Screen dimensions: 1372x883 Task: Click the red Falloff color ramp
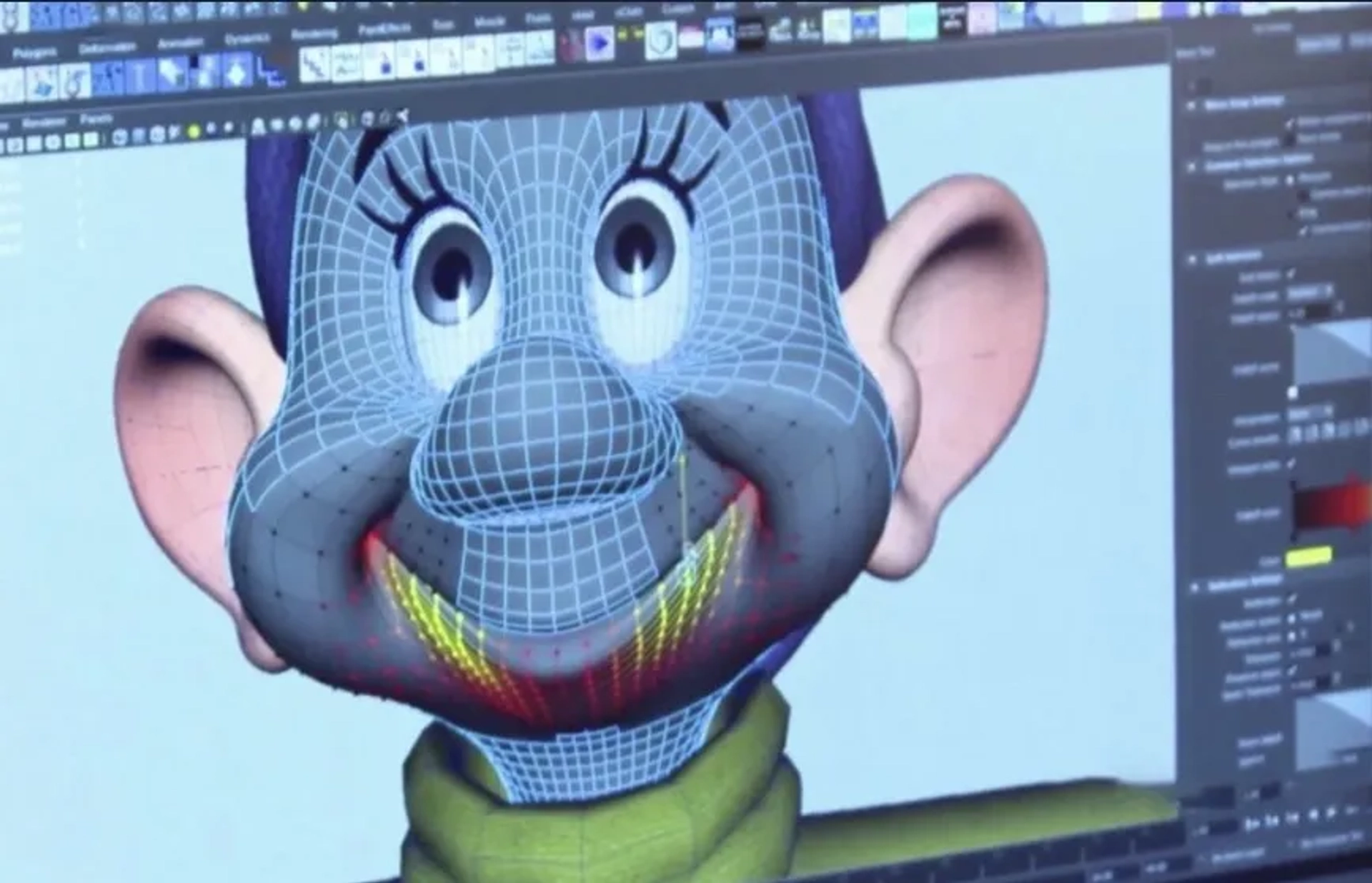click(x=1331, y=507)
